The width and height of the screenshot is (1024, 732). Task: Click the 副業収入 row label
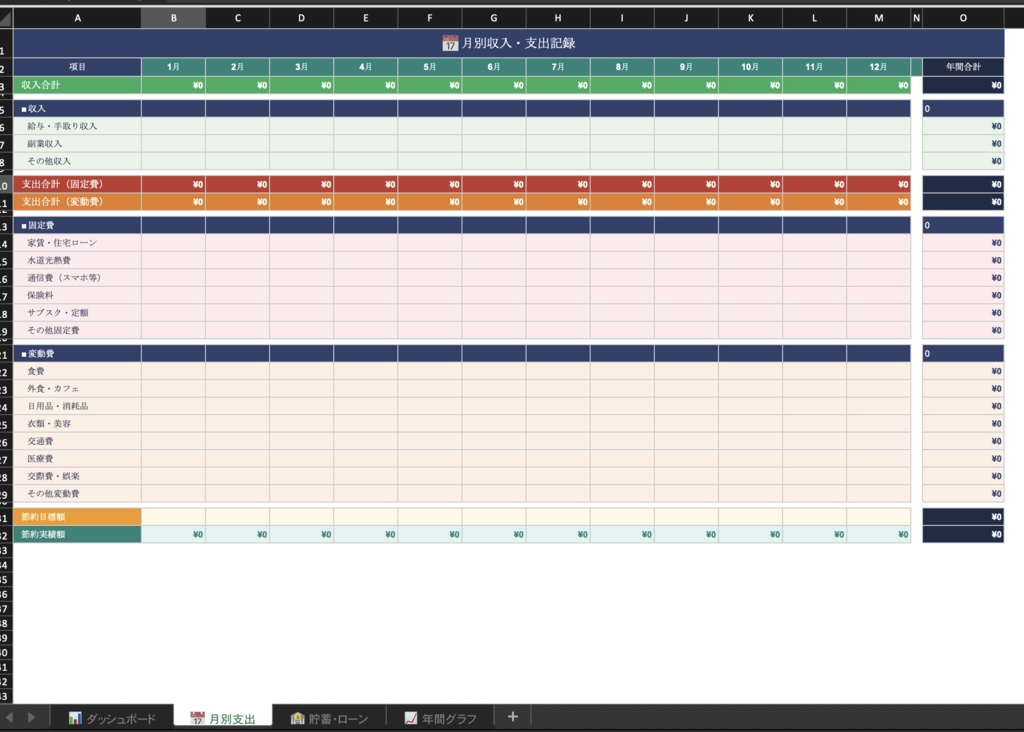point(77,144)
